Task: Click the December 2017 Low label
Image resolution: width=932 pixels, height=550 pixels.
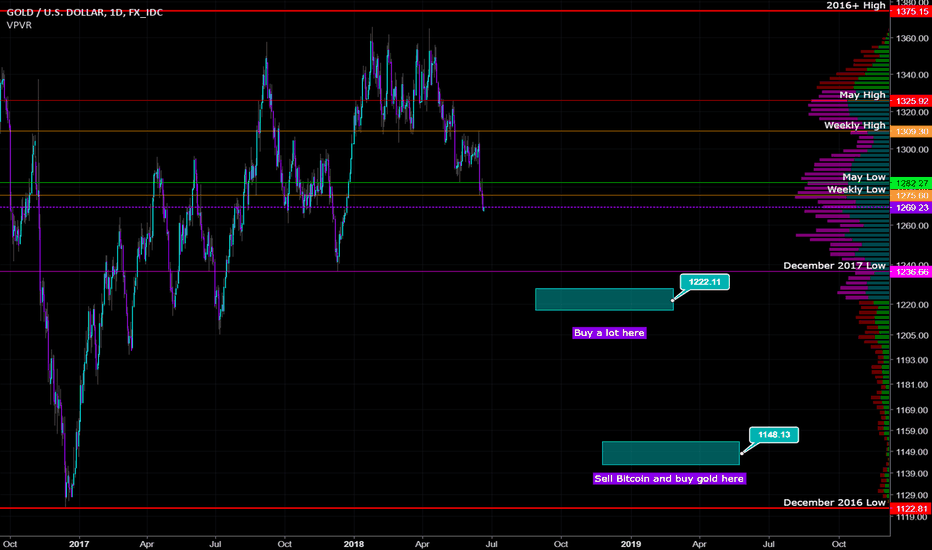Action: [835, 266]
